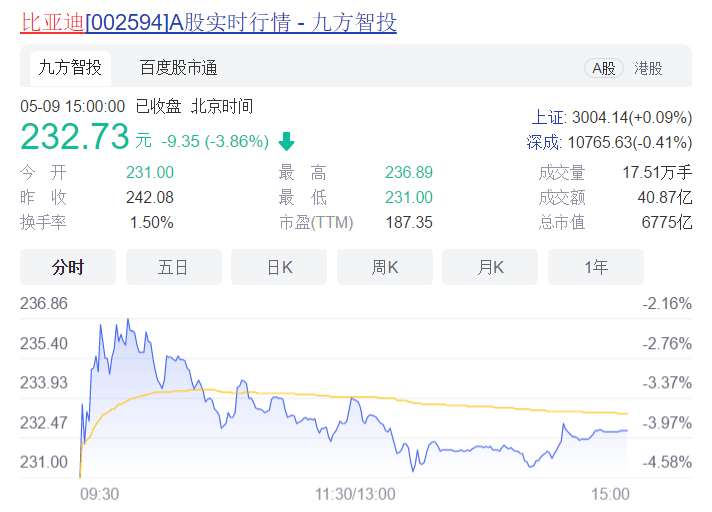
Task: Open the 周K weekly candlestick chart
Action: pyautogui.click(x=385, y=267)
